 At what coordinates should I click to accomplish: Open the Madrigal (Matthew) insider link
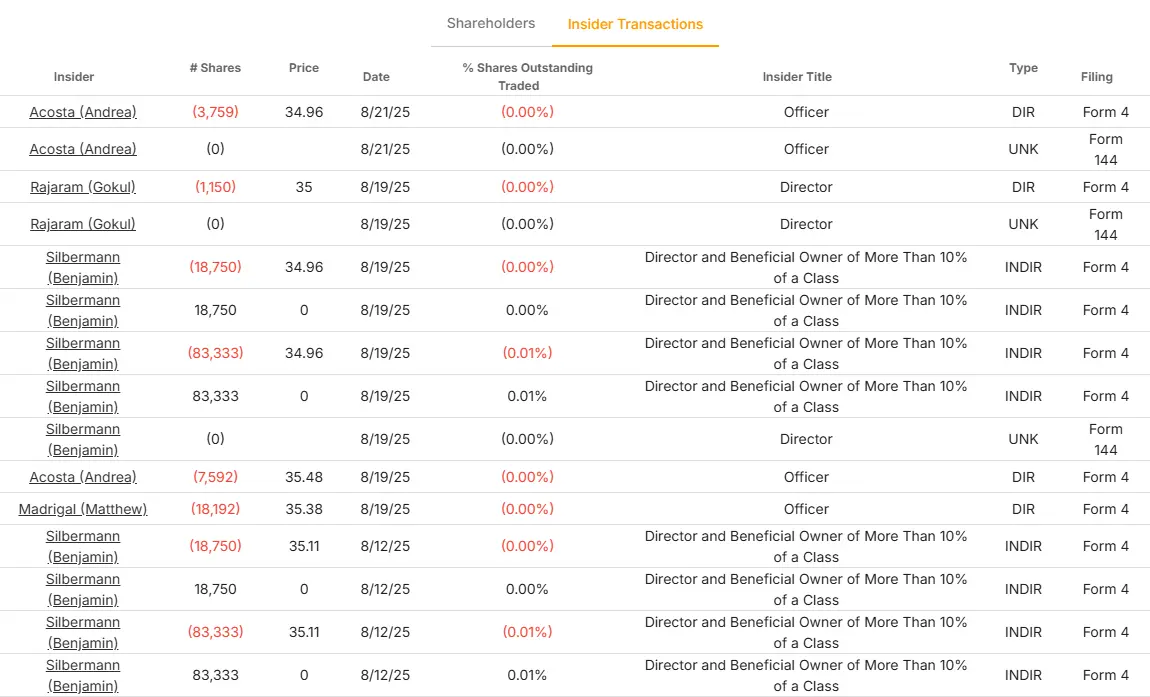click(x=83, y=509)
